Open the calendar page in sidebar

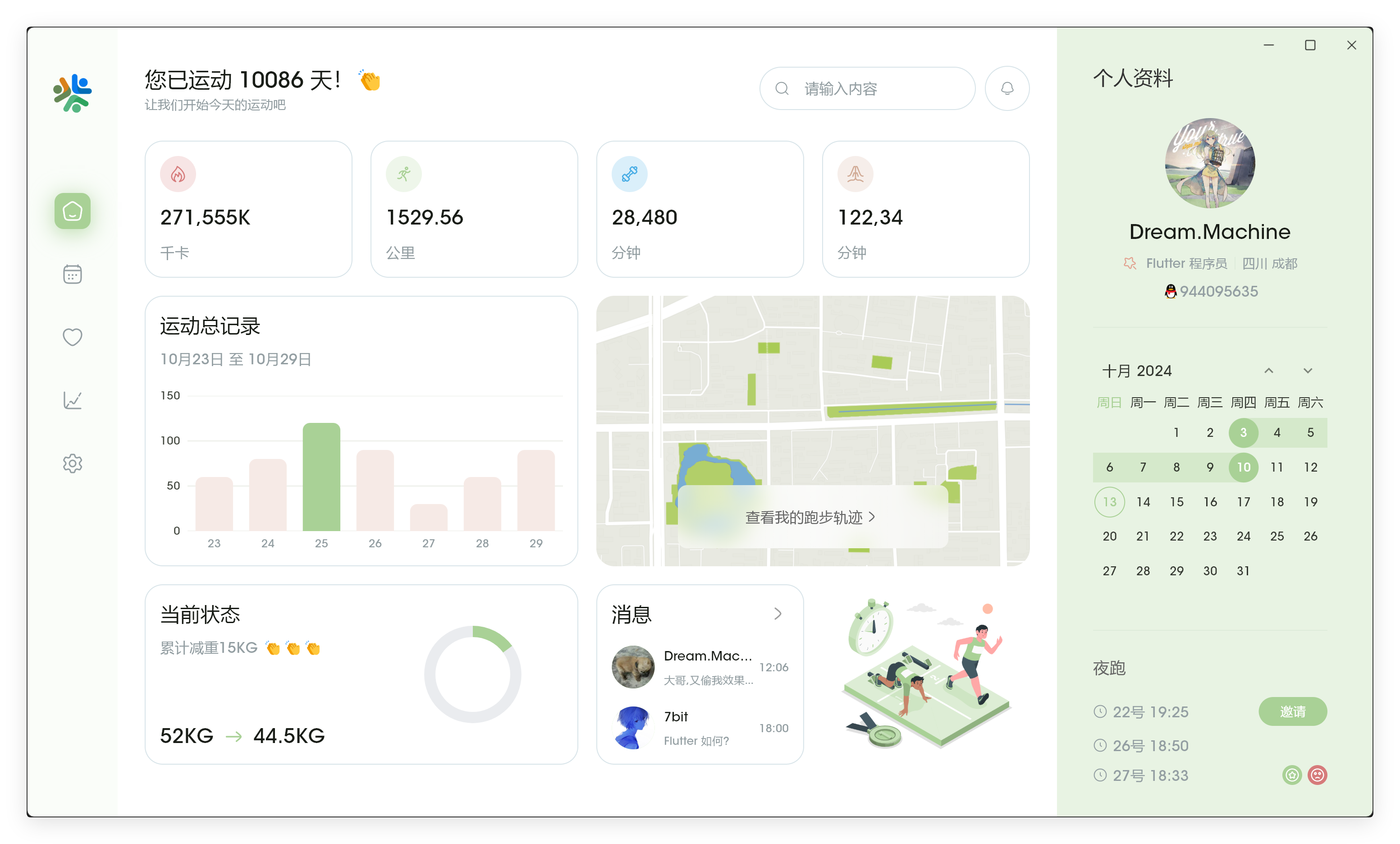[x=72, y=275]
